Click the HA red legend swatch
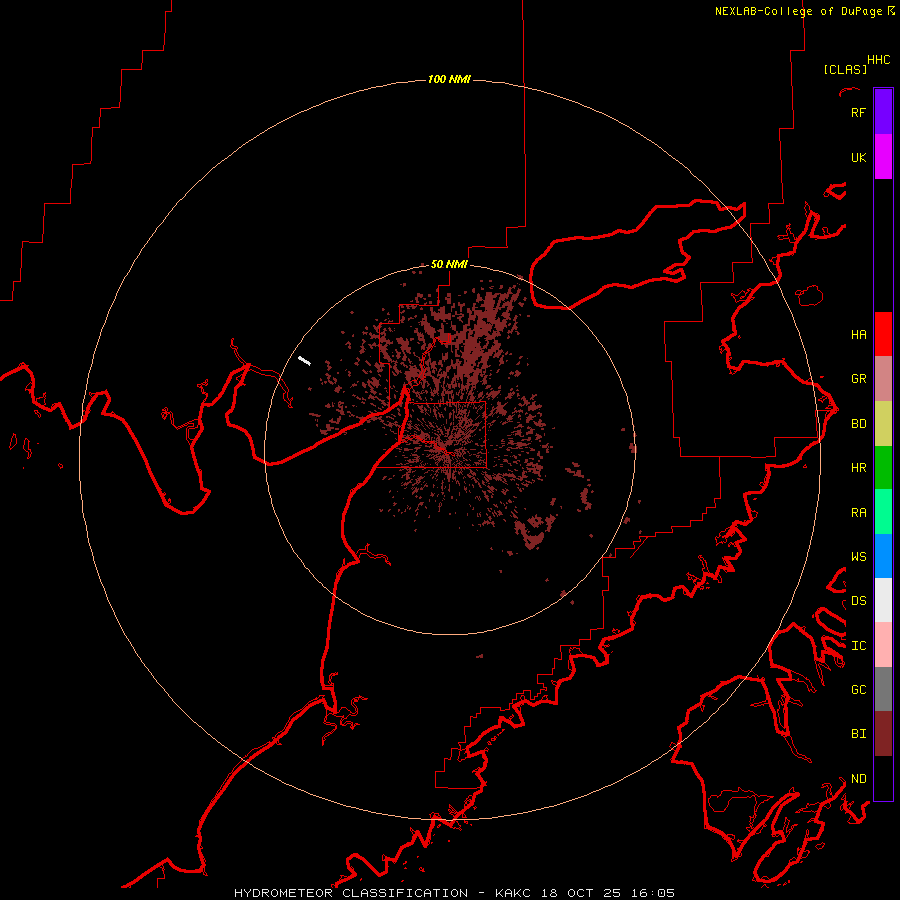Image resolution: width=900 pixels, height=900 pixels. [883, 334]
